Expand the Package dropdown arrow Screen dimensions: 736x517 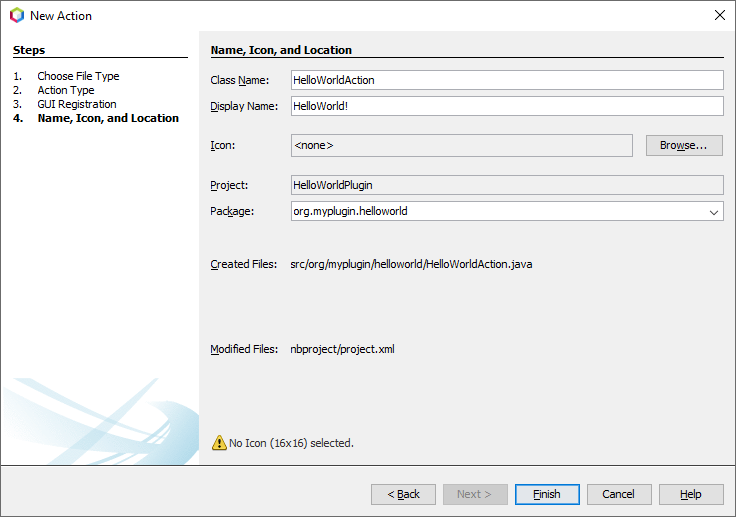(714, 212)
